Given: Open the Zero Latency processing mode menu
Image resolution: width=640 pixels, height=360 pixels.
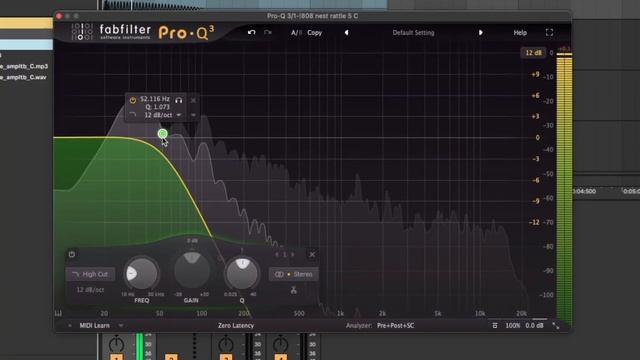Looking at the screenshot, I should pyautogui.click(x=236, y=325).
